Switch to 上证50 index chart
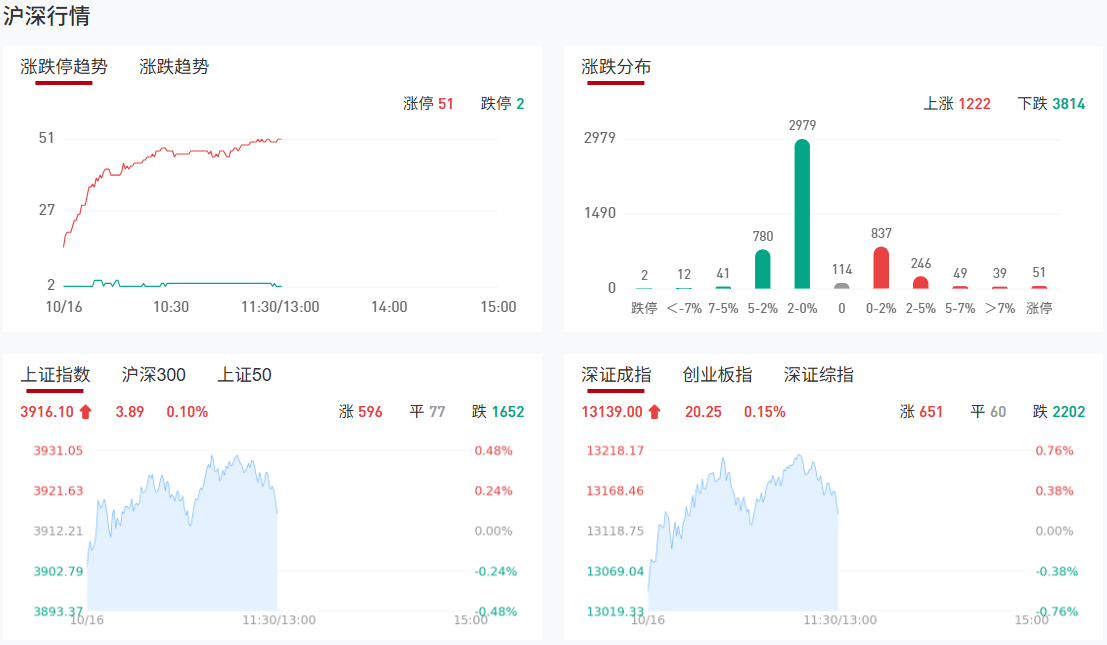 [245, 375]
